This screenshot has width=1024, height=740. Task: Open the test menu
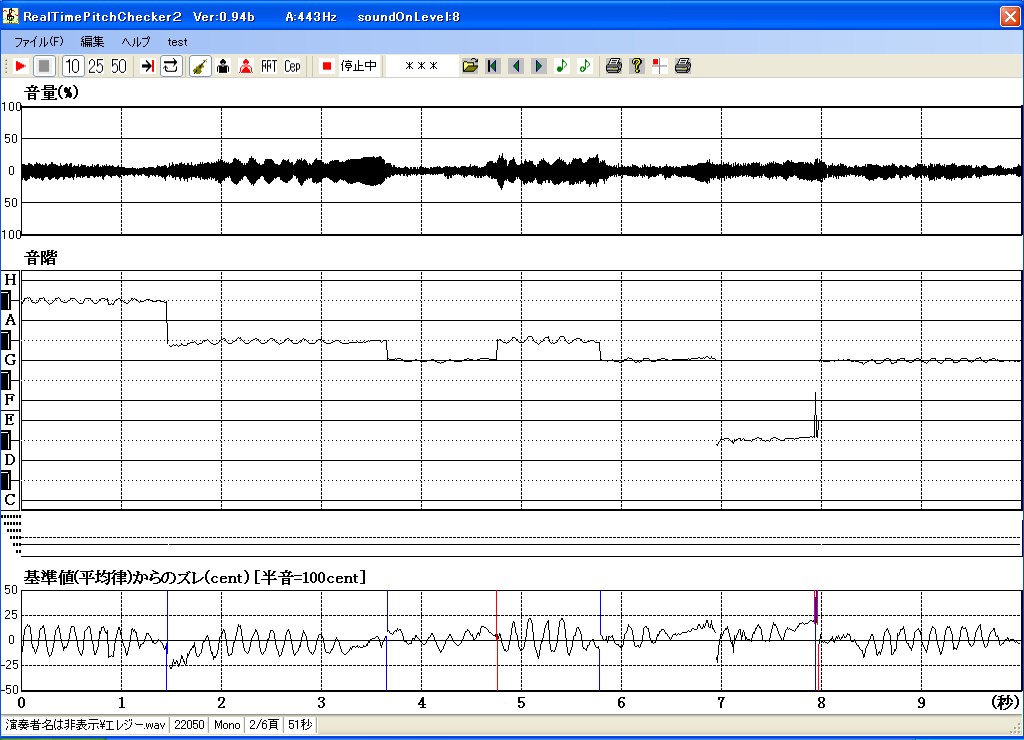point(177,42)
